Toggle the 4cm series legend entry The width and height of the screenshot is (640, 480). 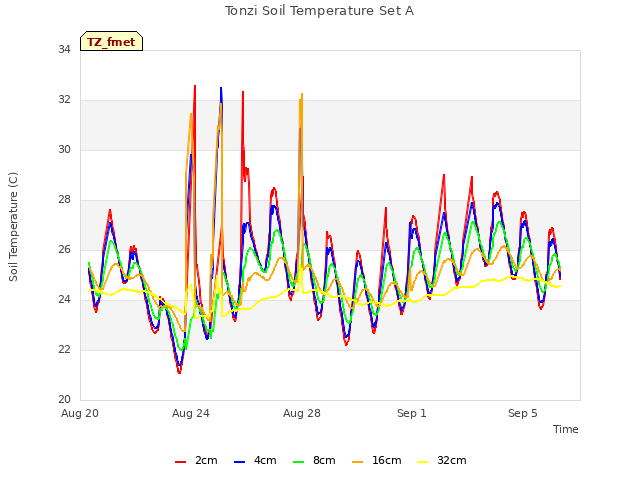[x=255, y=460]
